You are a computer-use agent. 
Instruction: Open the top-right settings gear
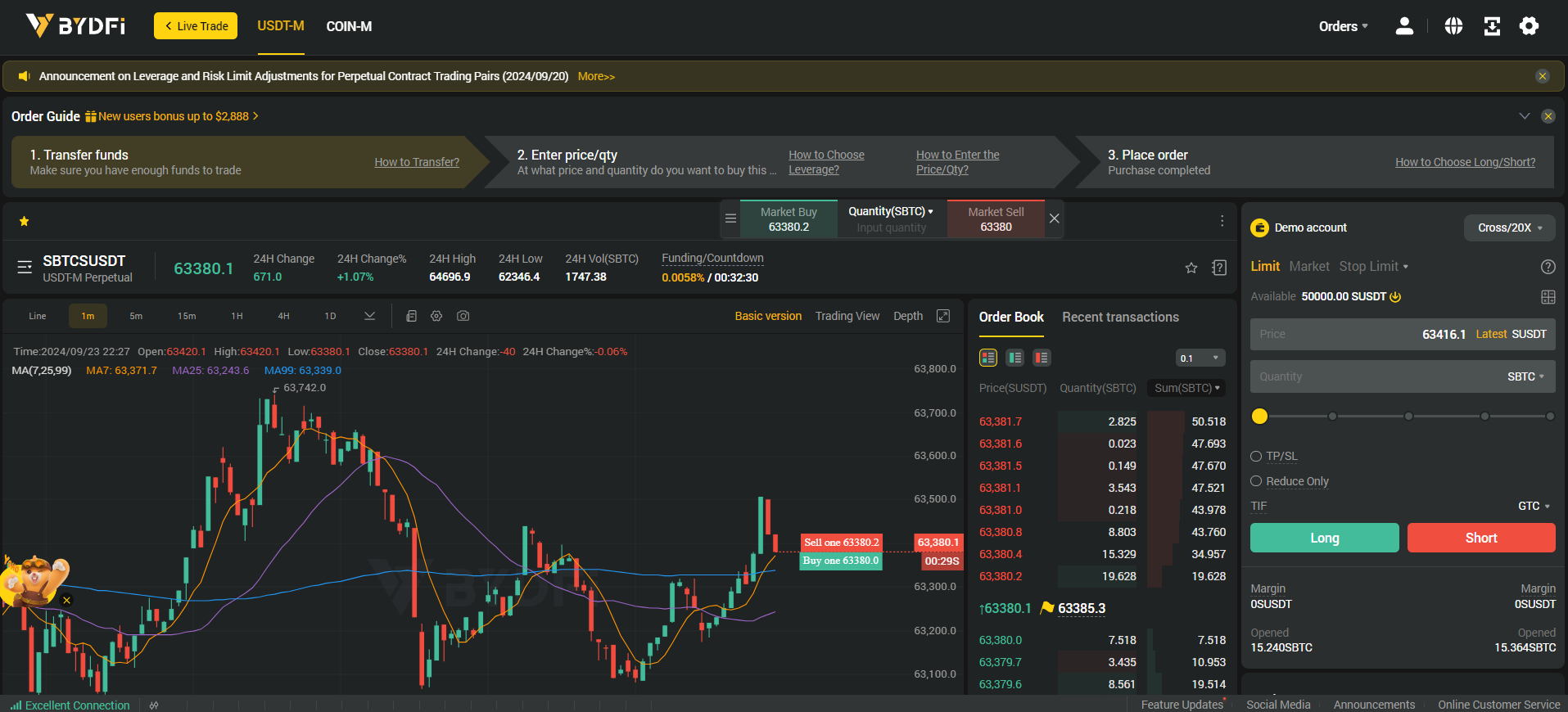click(1529, 26)
